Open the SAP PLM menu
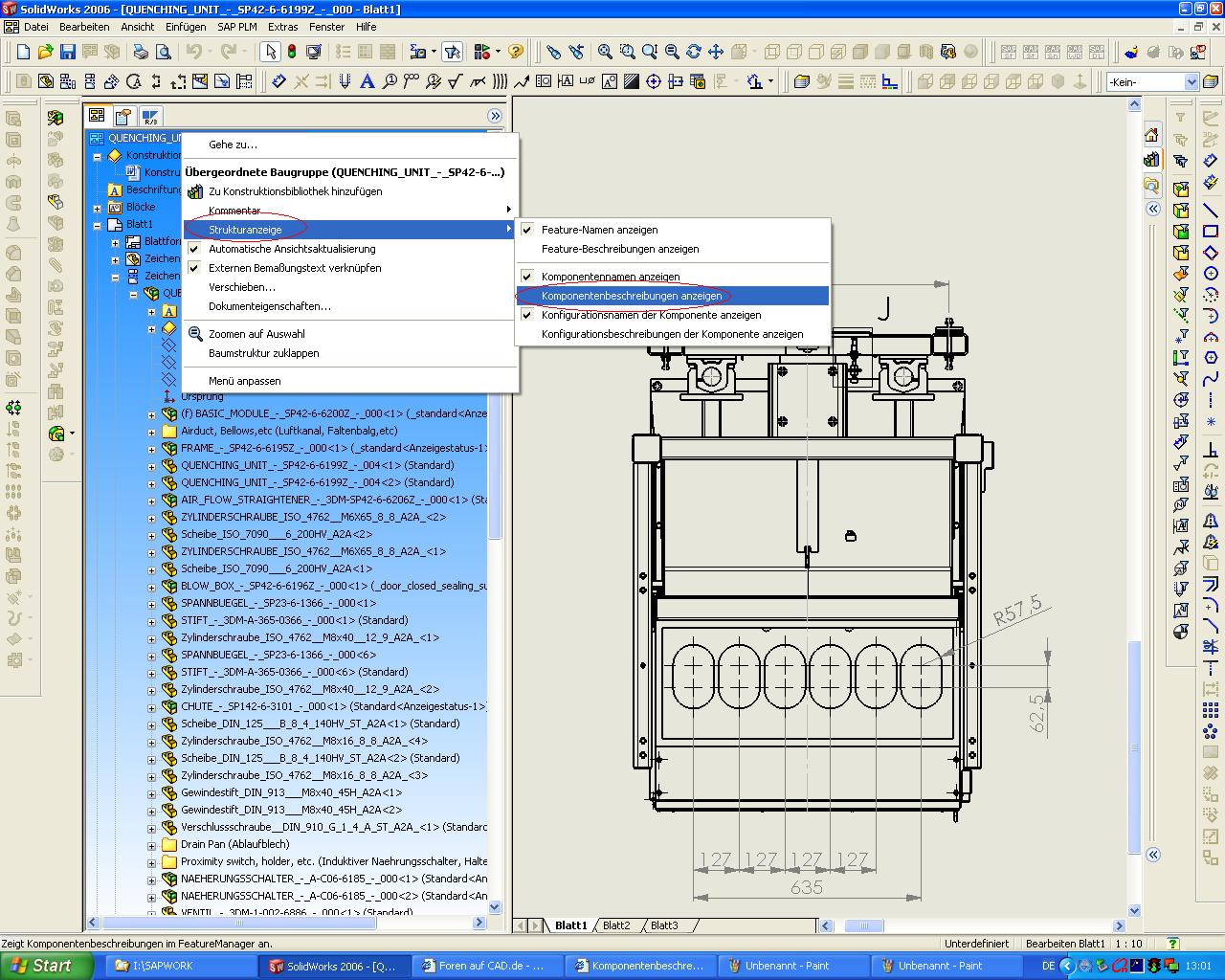The height and width of the screenshot is (980, 1225). pyautogui.click(x=237, y=27)
